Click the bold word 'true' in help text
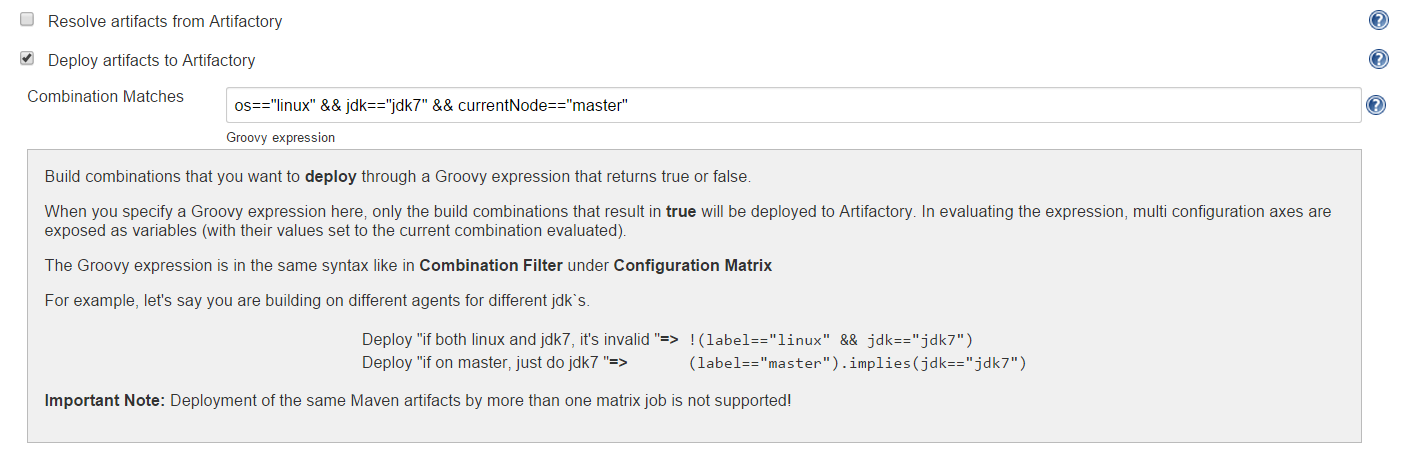 [681, 212]
